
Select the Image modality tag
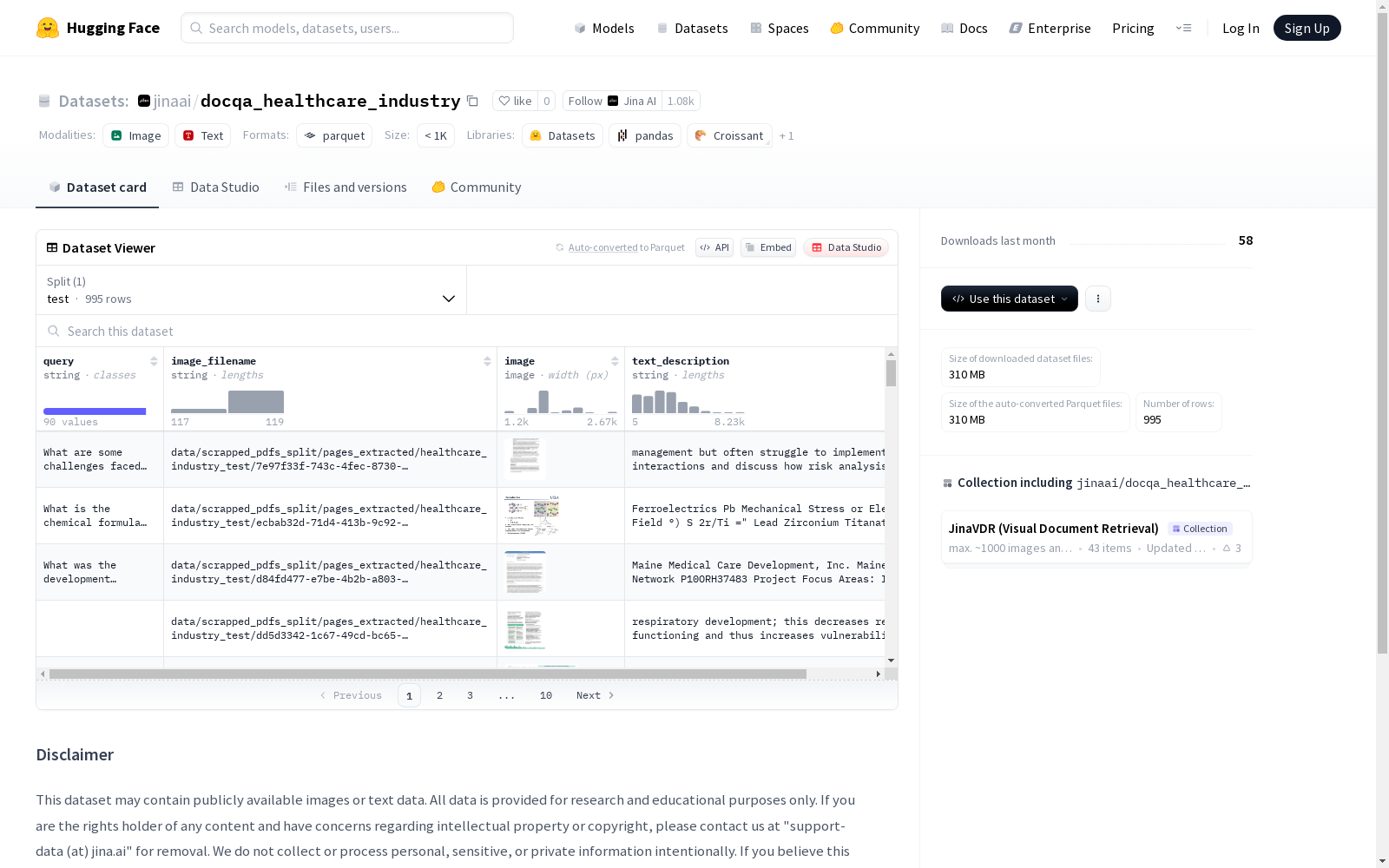136,135
